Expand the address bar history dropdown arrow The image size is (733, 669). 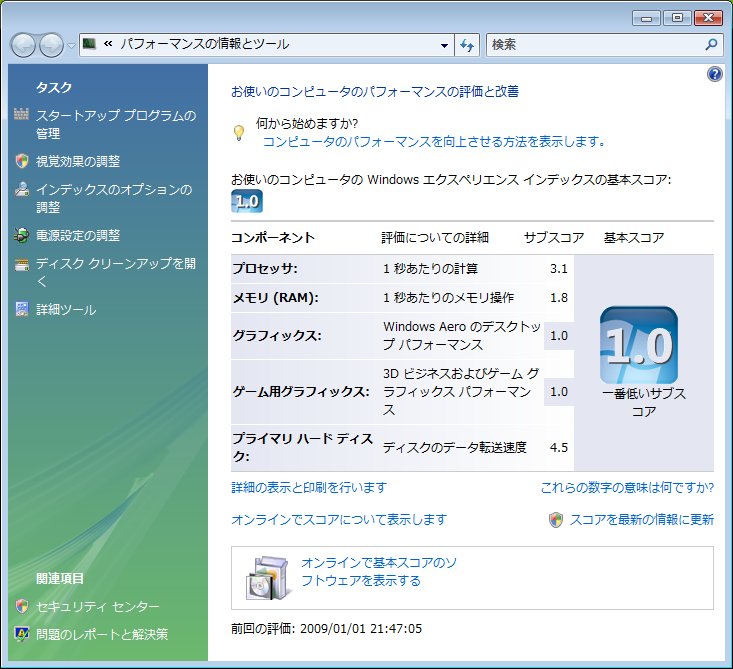tap(444, 45)
